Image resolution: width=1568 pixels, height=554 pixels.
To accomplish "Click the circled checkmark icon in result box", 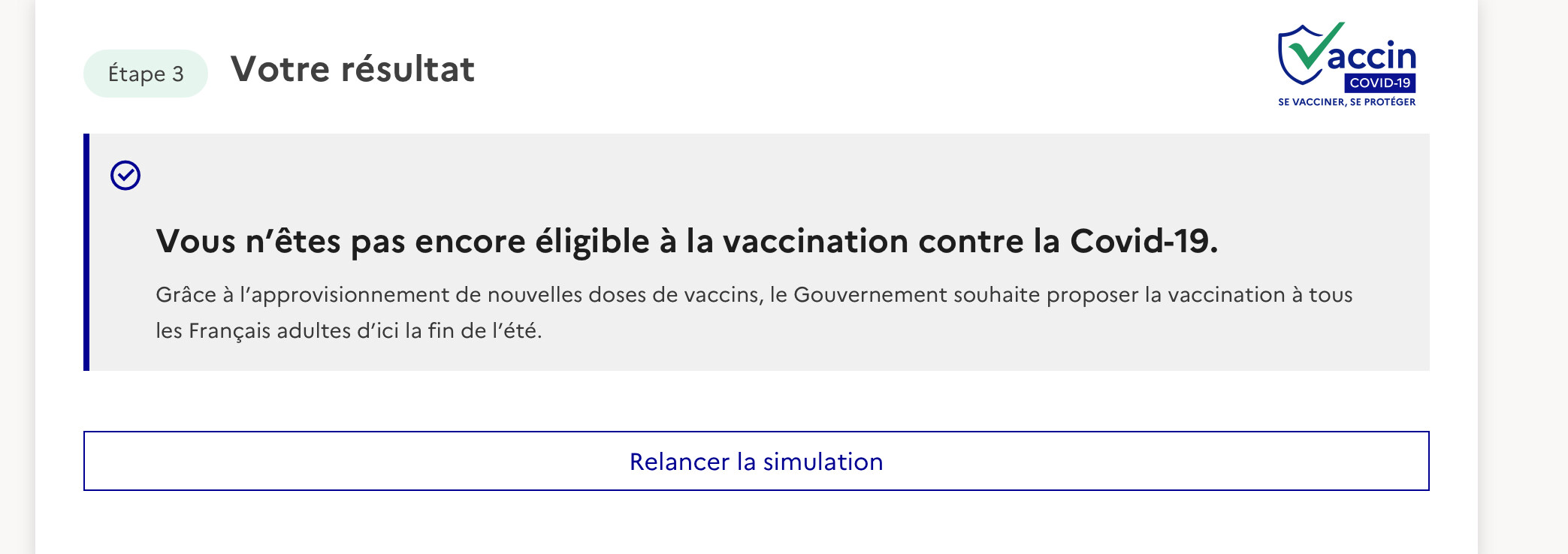I will [x=125, y=176].
